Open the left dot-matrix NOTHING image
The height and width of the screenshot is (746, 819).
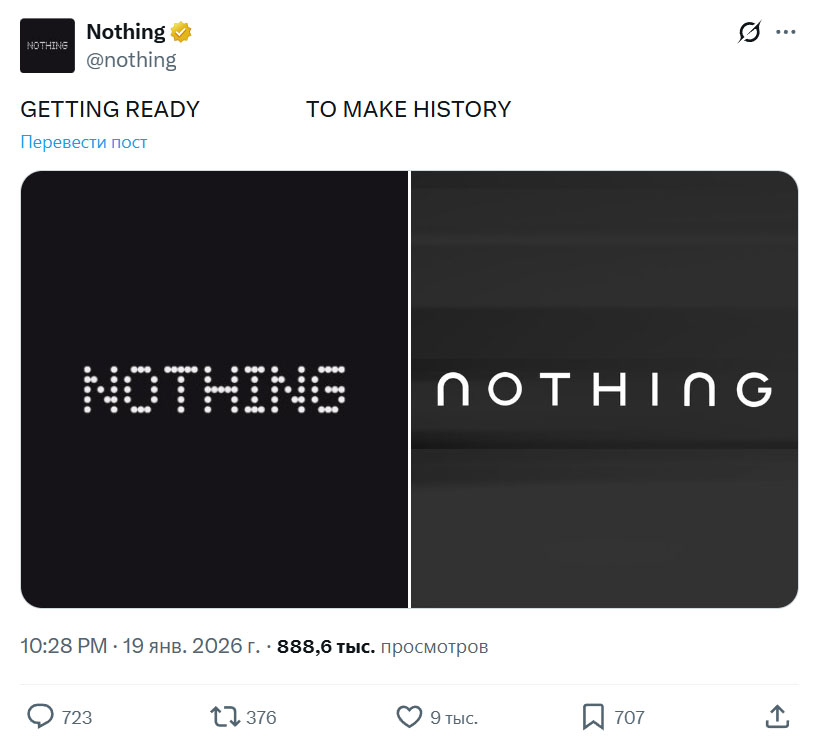(x=214, y=389)
